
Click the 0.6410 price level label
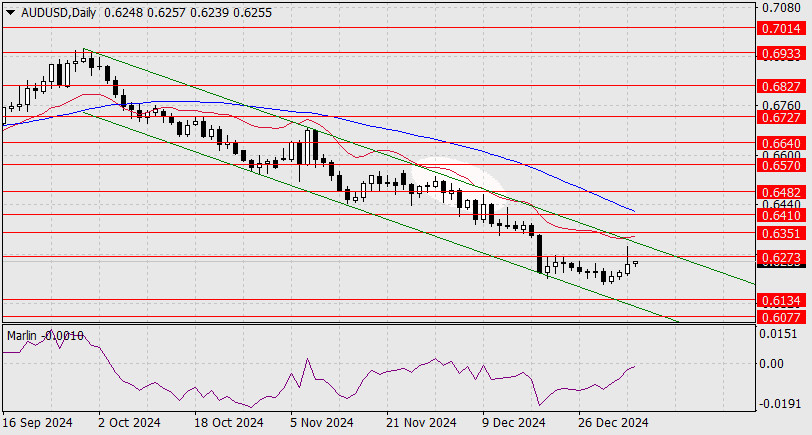tap(781, 215)
